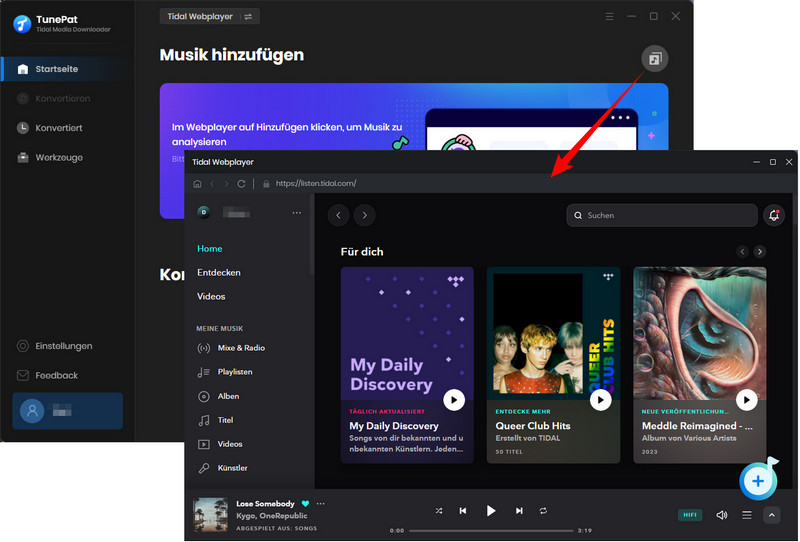
Task: Open Werkzeuge in TunePat sidebar
Action: pyautogui.click(x=58, y=158)
